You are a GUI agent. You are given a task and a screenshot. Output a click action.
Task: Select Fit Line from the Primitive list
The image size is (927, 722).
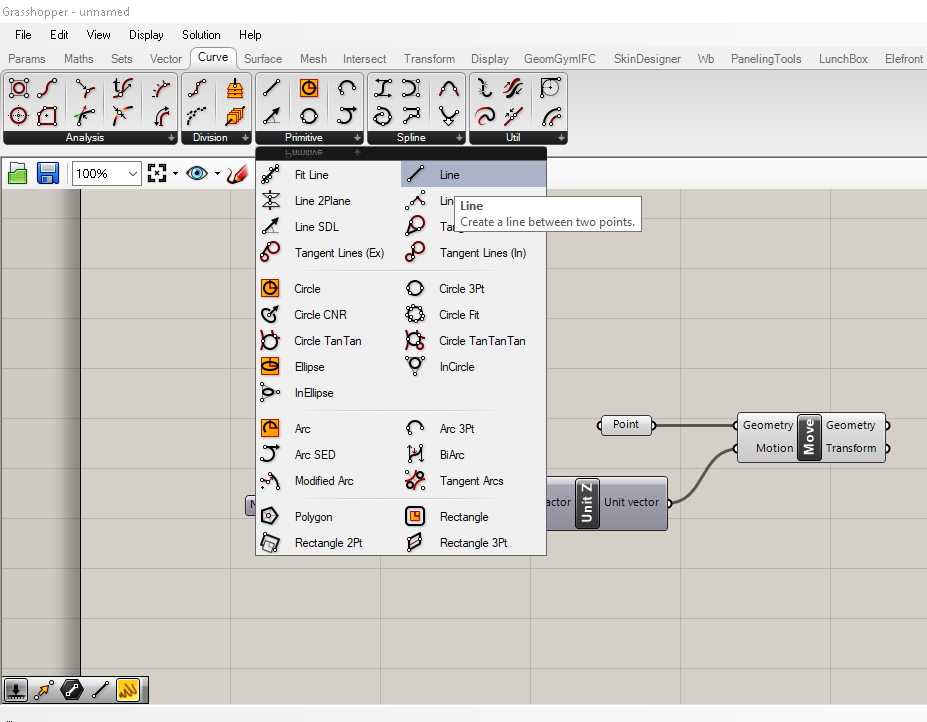click(311, 175)
